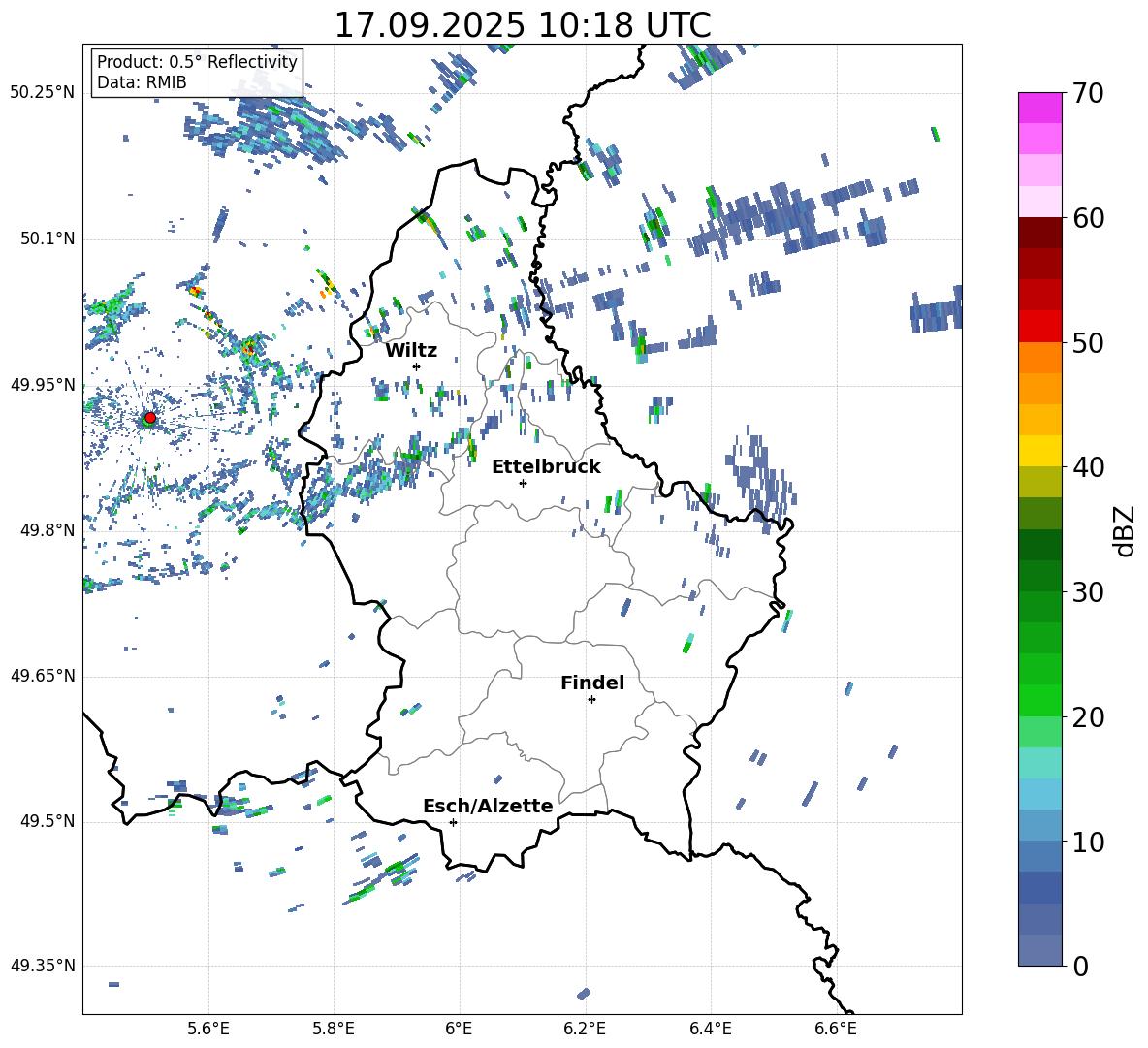Click the dBZ colorbar axis label
Viewport: 1148px width, 1048px height.
click(x=1126, y=531)
